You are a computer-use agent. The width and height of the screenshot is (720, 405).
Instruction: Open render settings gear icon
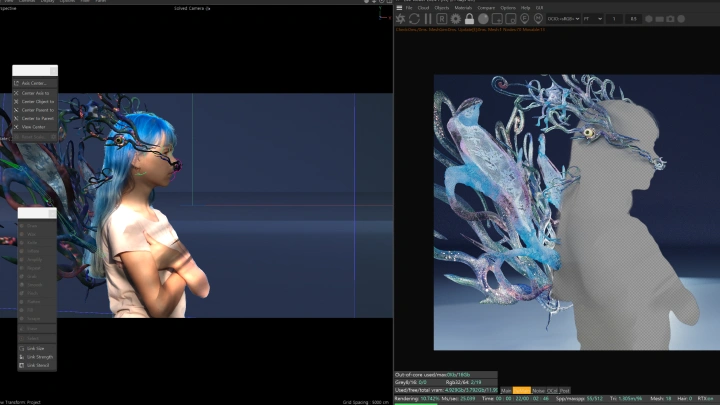pyautogui.click(x=456, y=19)
